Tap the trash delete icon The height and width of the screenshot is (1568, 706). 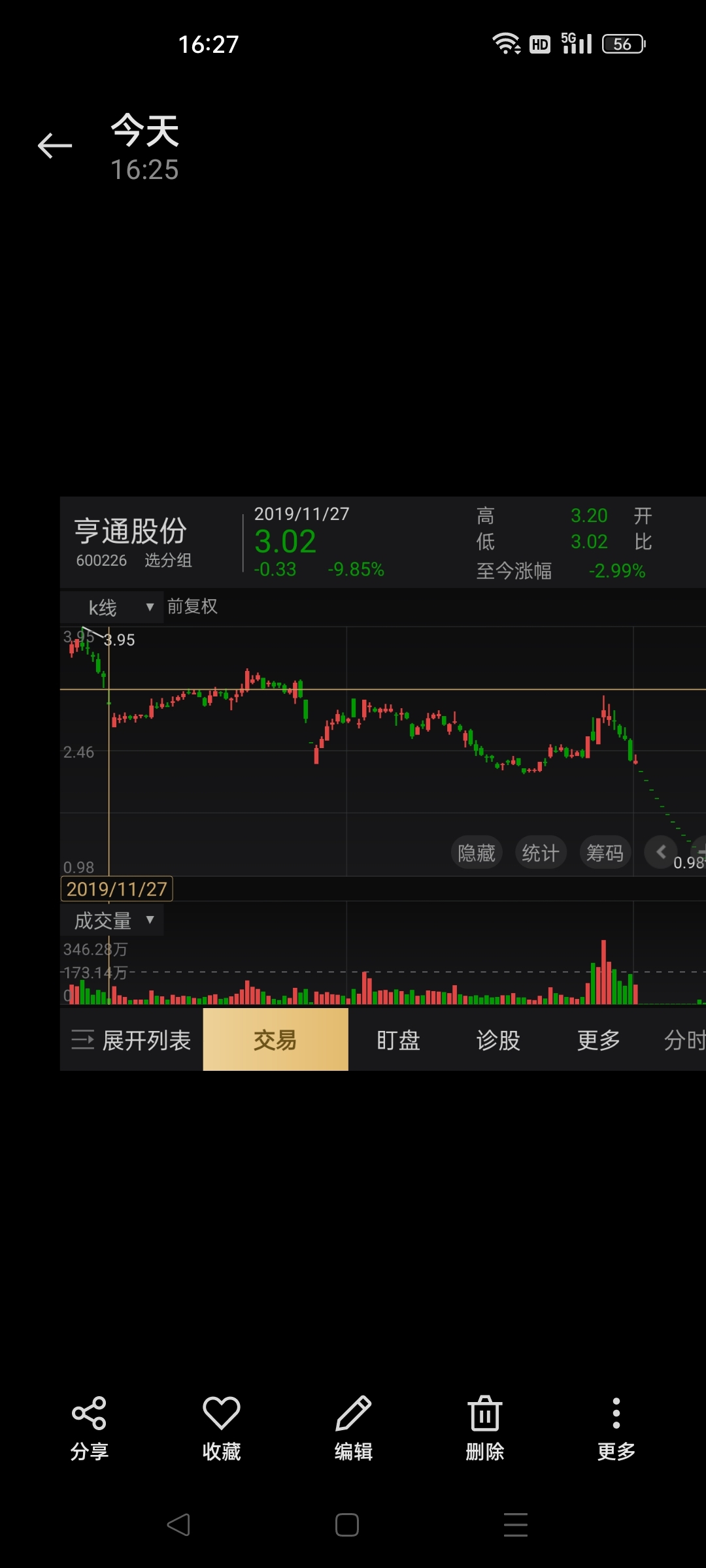point(485,1413)
